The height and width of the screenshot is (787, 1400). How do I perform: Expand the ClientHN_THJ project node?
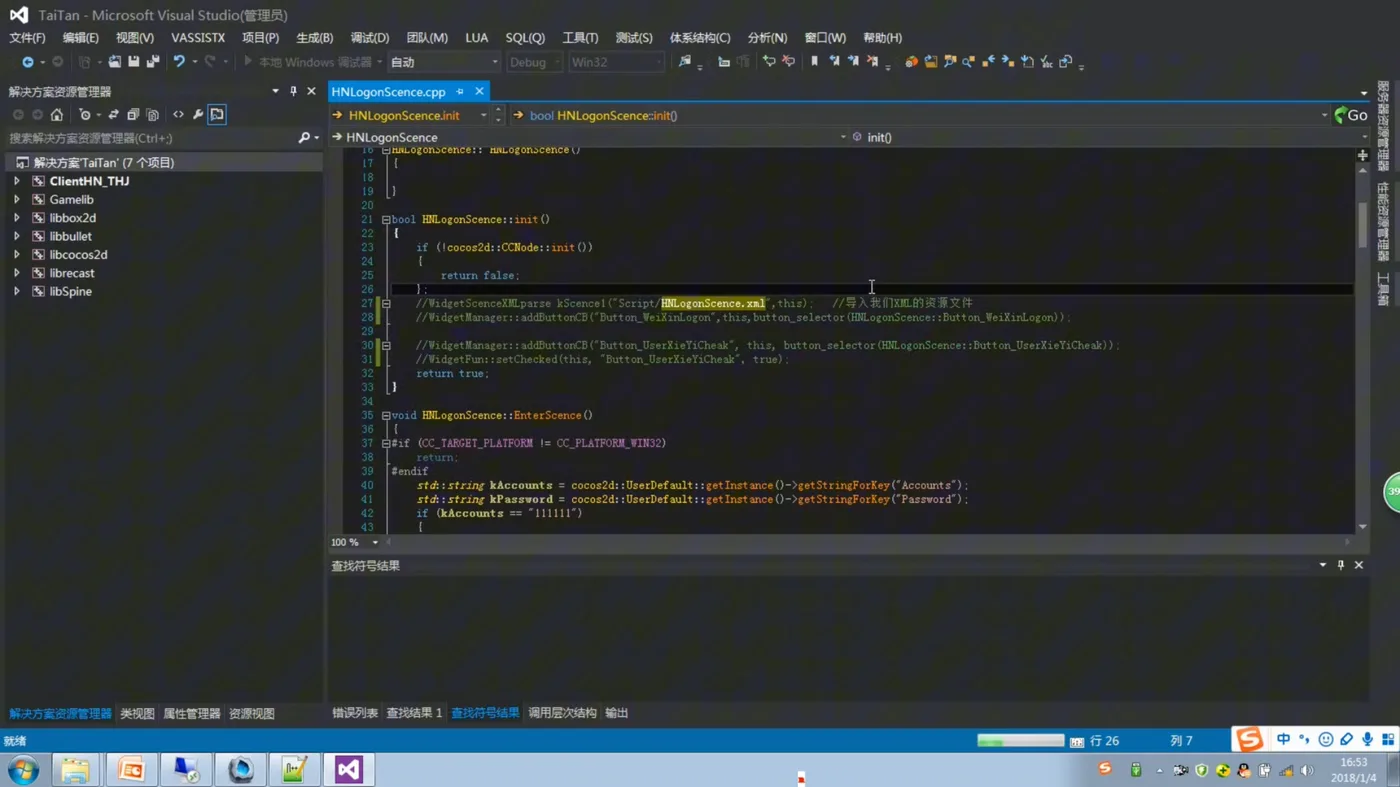[16, 181]
